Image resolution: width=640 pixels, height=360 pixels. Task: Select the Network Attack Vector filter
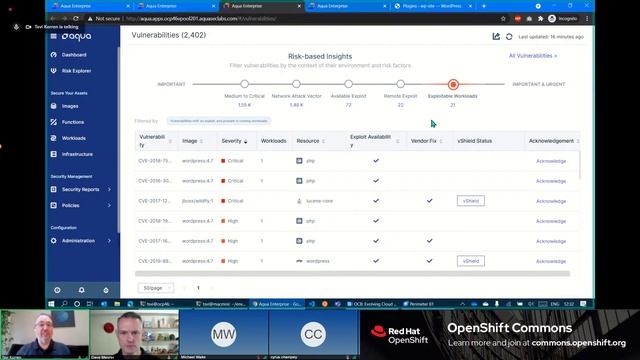pos(296,84)
